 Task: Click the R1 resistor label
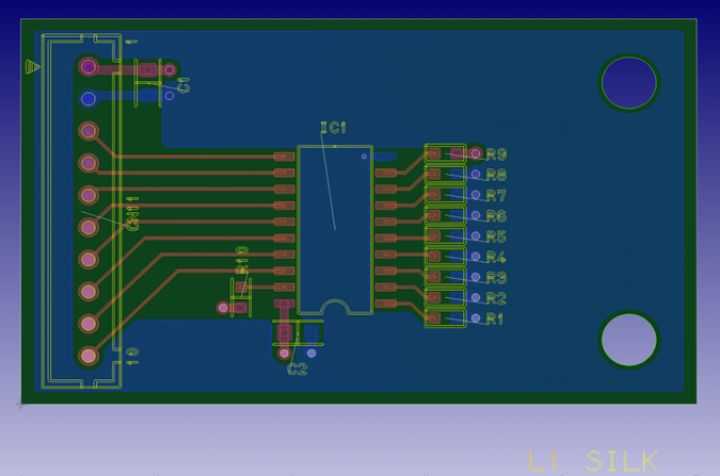point(495,319)
